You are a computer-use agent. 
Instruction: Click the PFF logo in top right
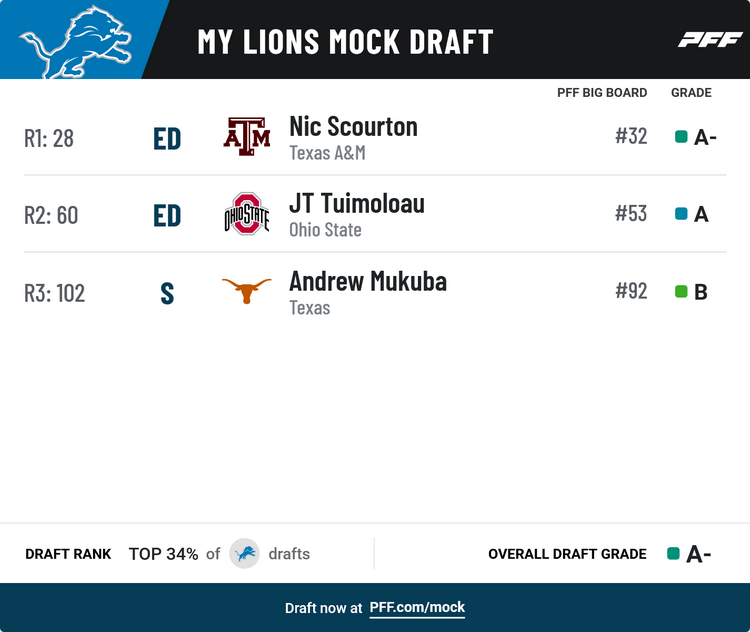click(x=709, y=40)
